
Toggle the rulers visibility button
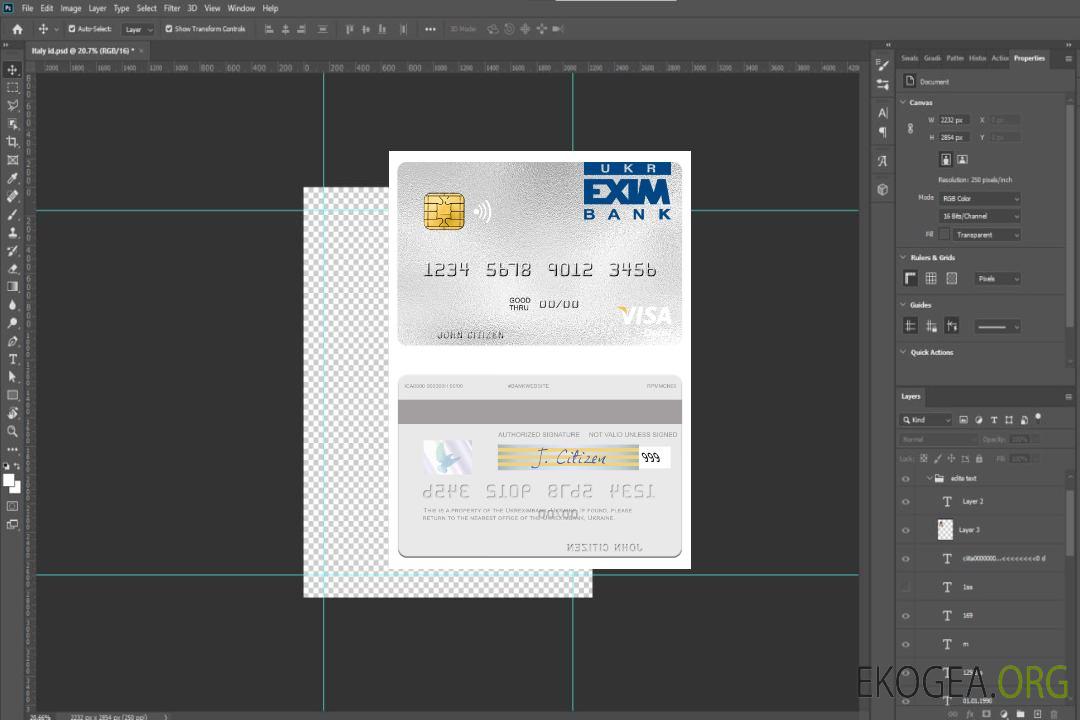click(x=910, y=278)
